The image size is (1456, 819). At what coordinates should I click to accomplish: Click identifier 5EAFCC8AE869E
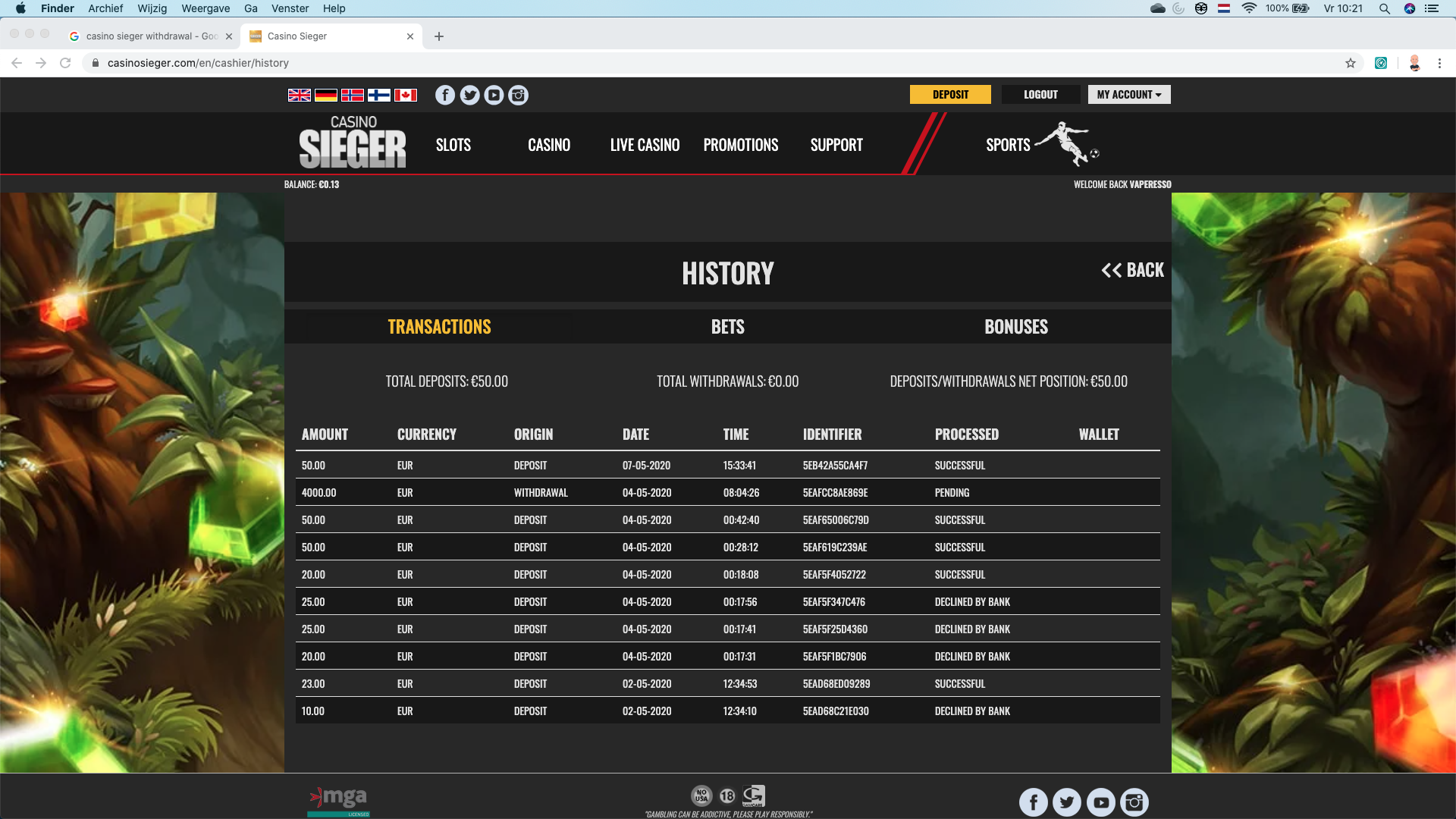(836, 493)
